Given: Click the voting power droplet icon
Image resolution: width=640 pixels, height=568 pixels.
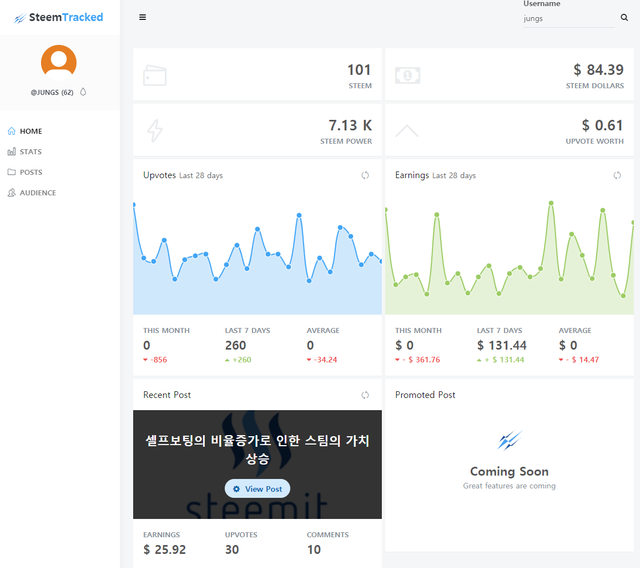Looking at the screenshot, I should point(83,92).
